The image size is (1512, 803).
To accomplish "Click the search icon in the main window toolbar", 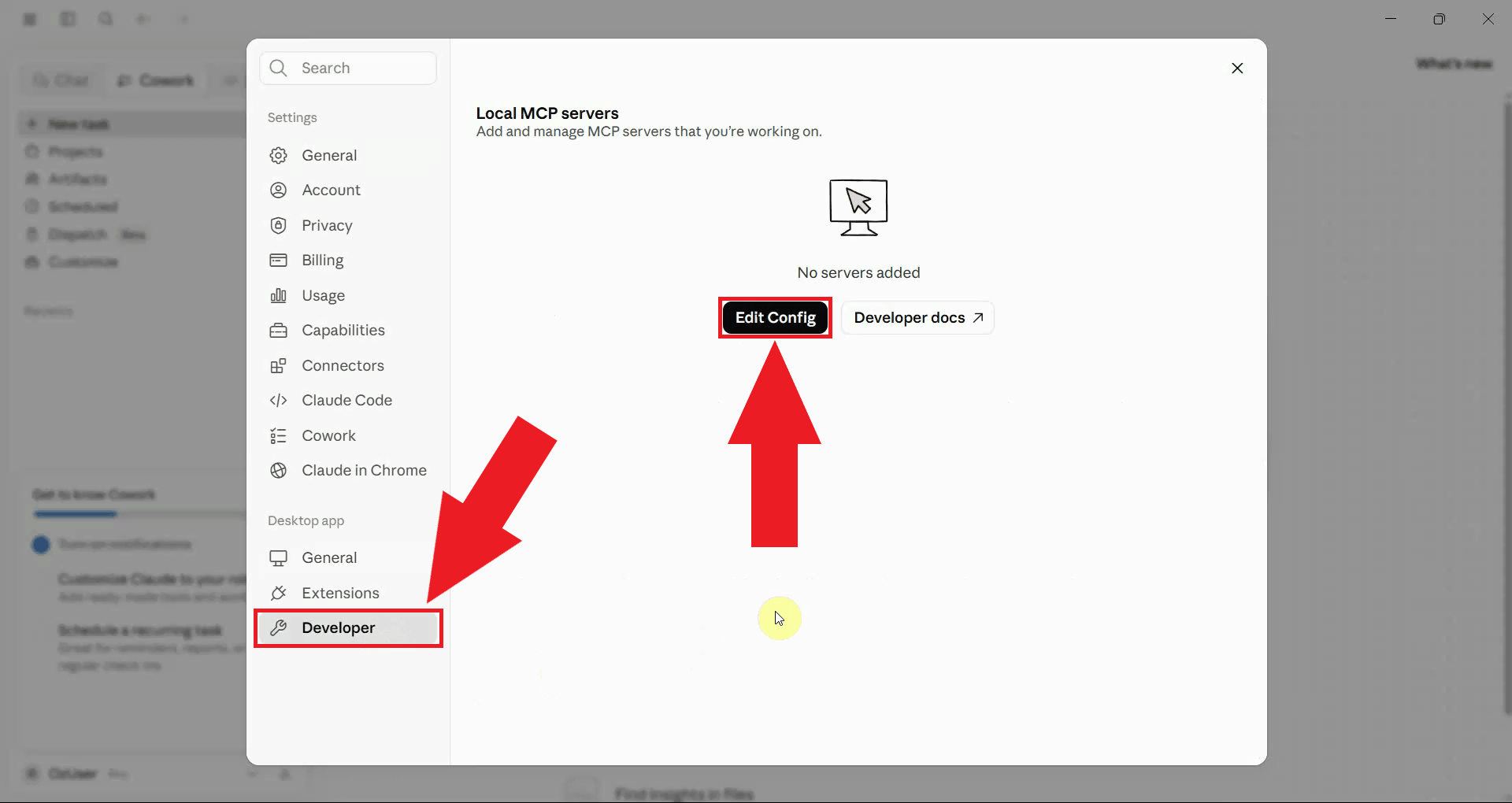I will click(x=106, y=19).
